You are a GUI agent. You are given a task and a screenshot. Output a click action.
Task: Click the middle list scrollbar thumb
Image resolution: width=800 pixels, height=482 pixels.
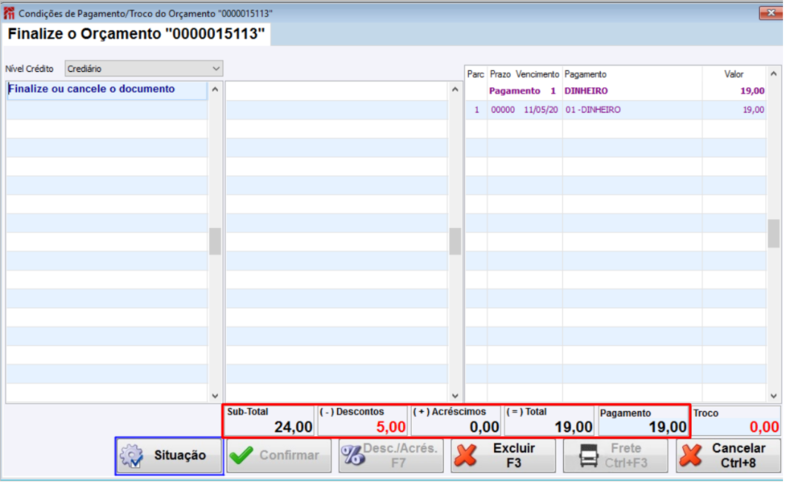(455, 241)
